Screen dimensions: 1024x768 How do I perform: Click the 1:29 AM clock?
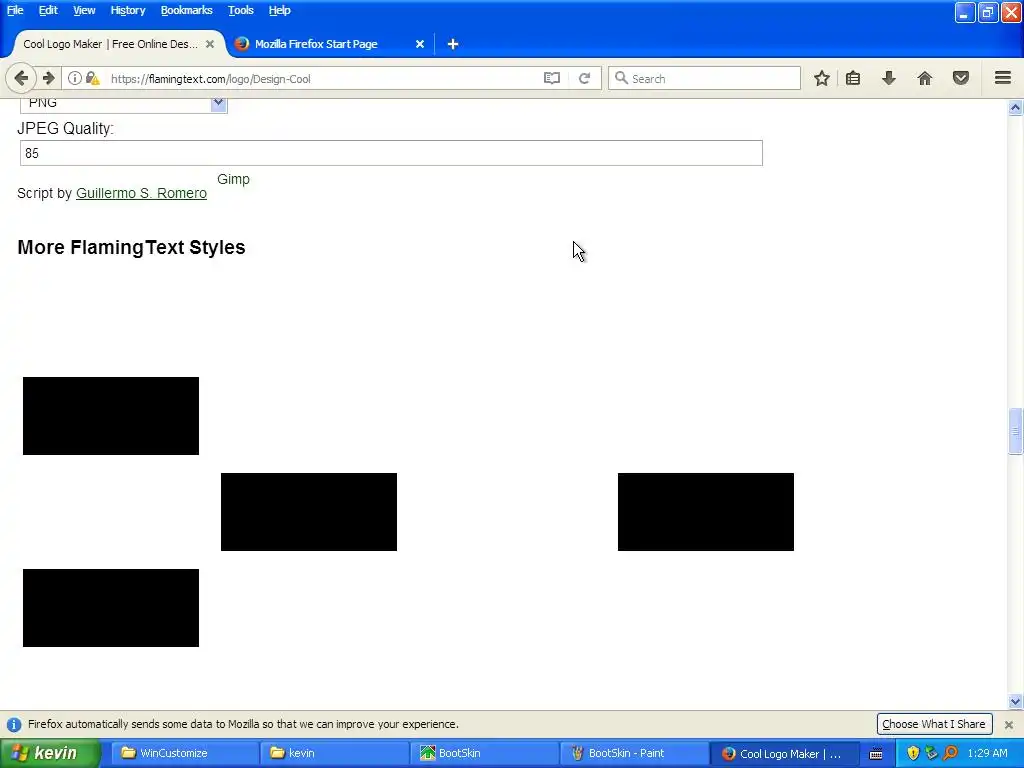[x=987, y=753]
